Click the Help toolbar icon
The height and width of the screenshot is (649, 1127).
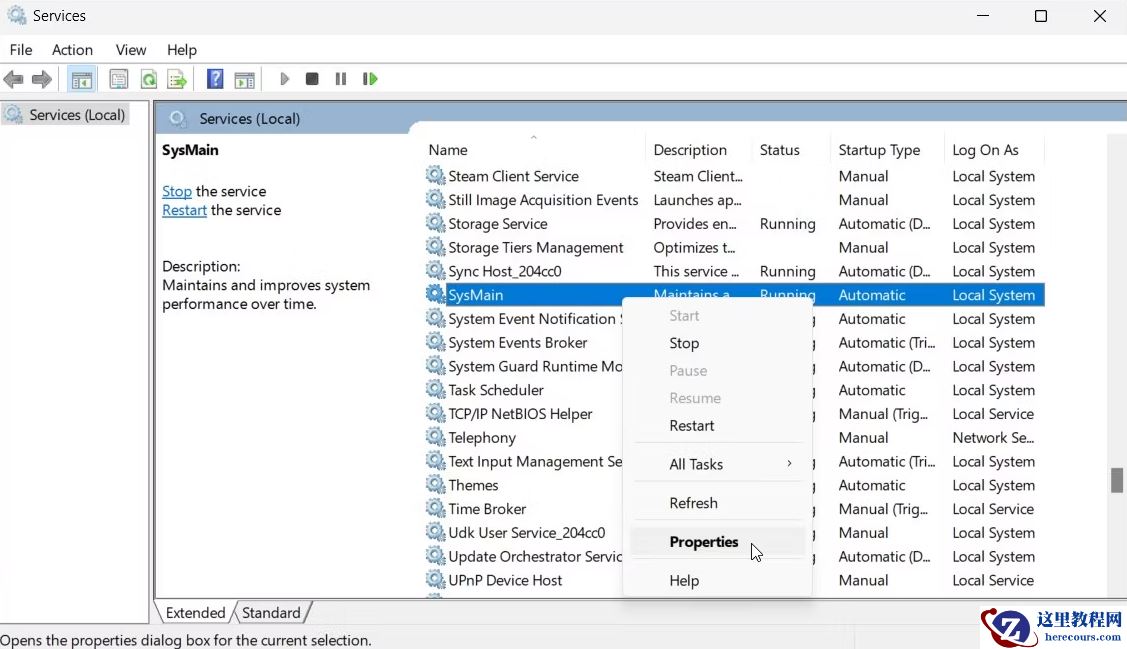tap(214, 78)
